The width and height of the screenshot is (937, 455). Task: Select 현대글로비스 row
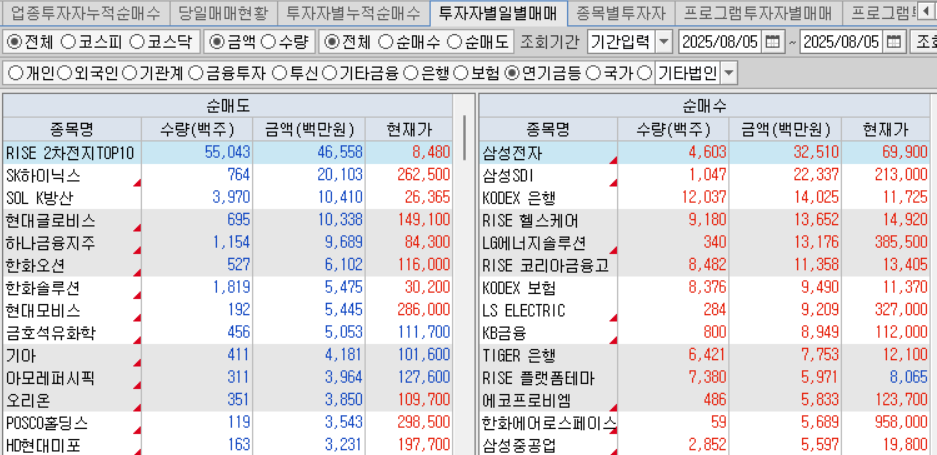(228, 221)
